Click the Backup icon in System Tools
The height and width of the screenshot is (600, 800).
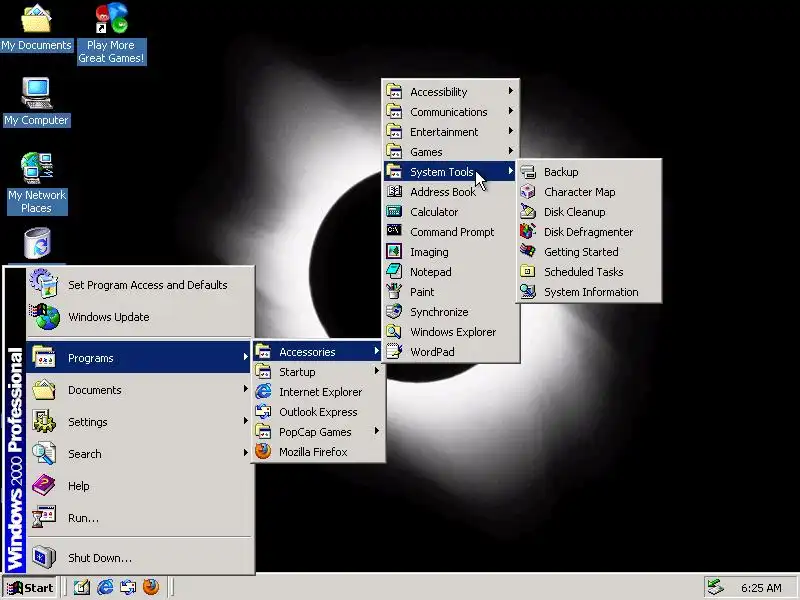528,172
